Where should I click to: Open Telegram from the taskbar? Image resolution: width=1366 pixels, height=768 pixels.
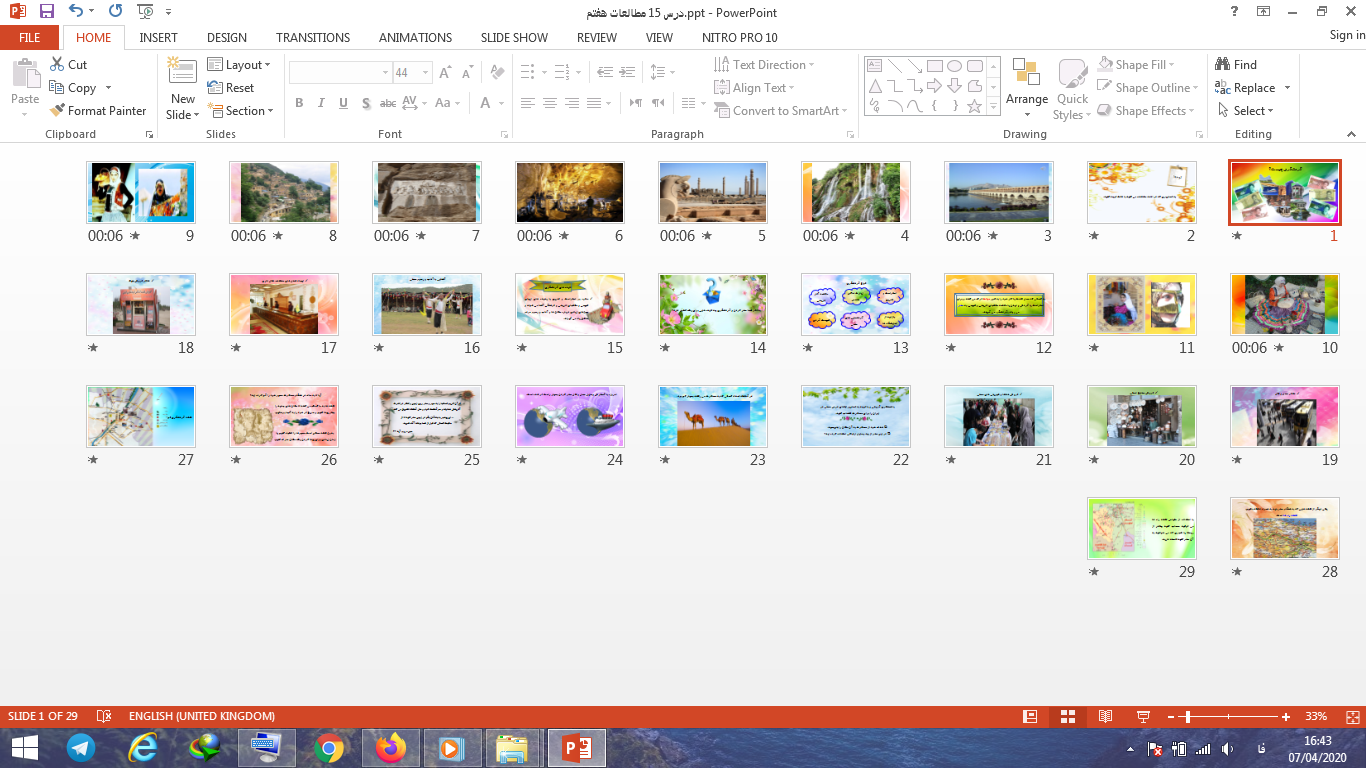pyautogui.click(x=81, y=748)
